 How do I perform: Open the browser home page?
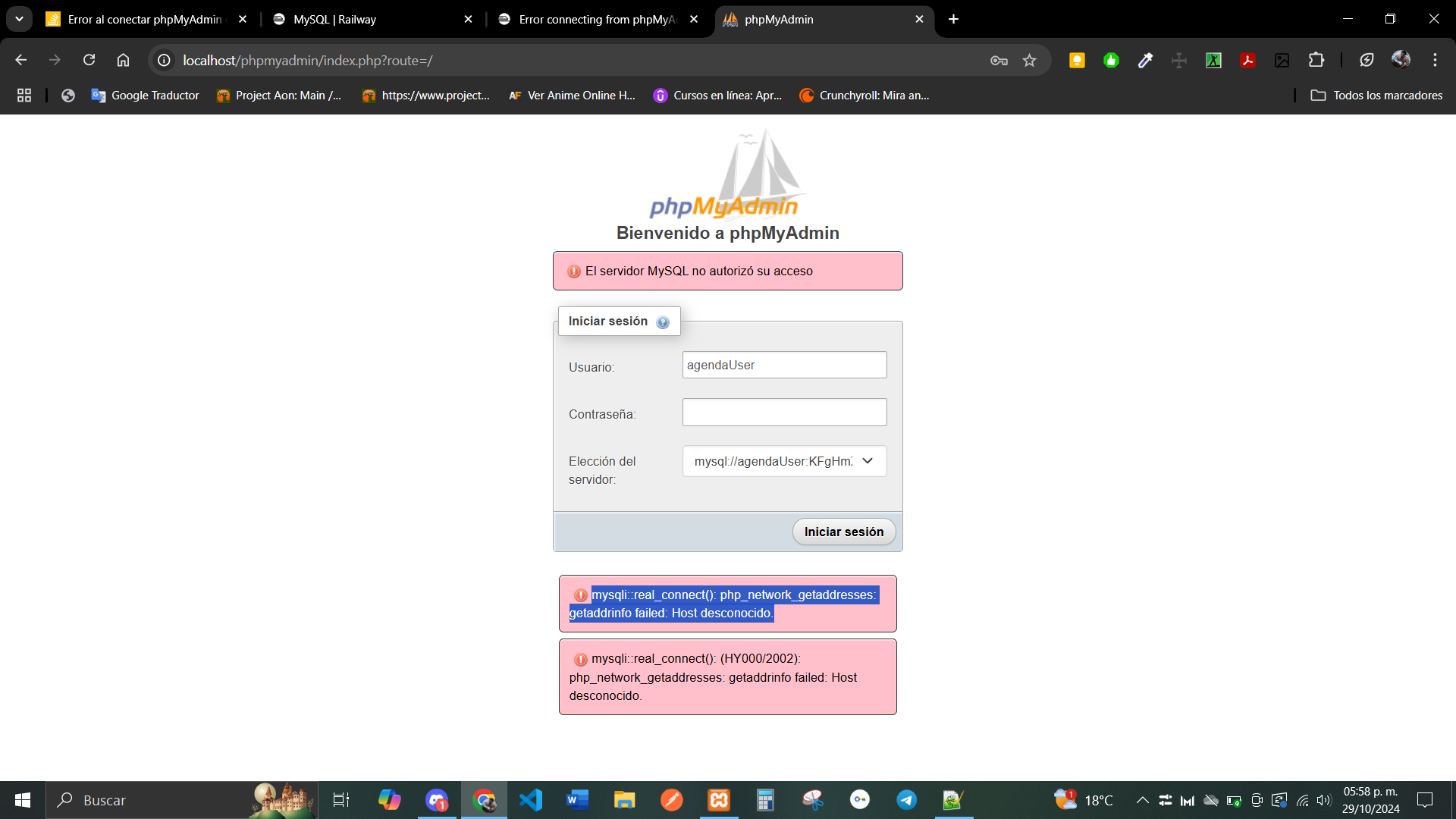(x=123, y=60)
